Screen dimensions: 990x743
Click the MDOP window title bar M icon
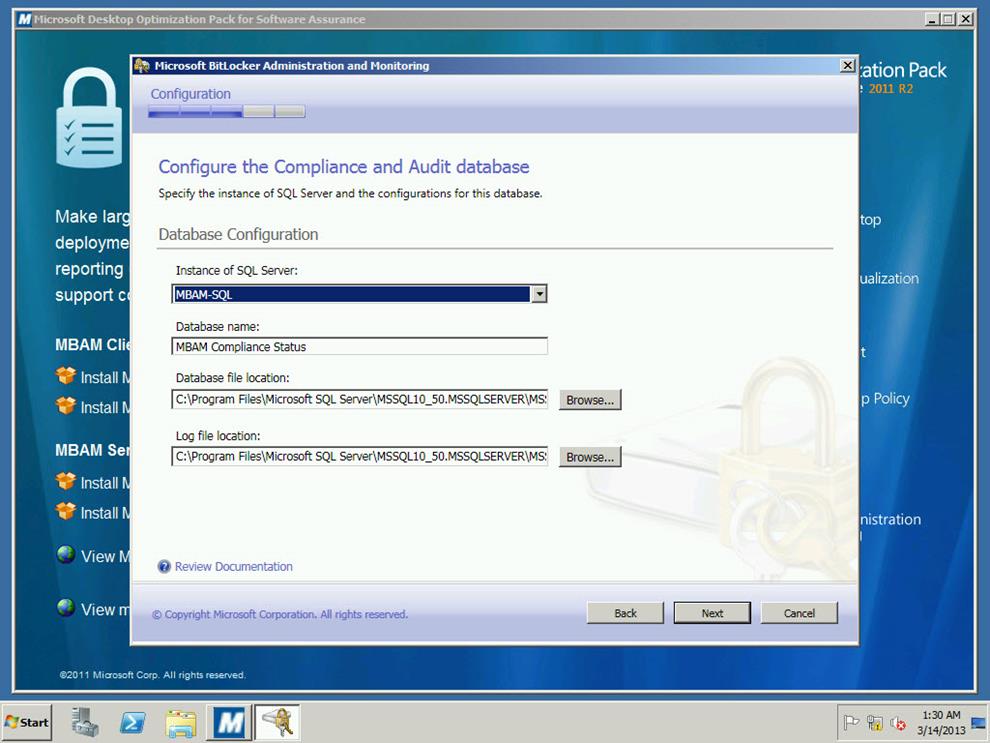click(x=25, y=19)
